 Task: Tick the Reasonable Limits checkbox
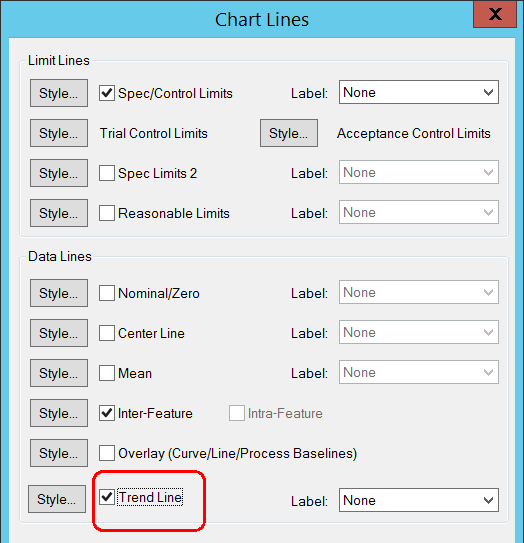(107, 213)
